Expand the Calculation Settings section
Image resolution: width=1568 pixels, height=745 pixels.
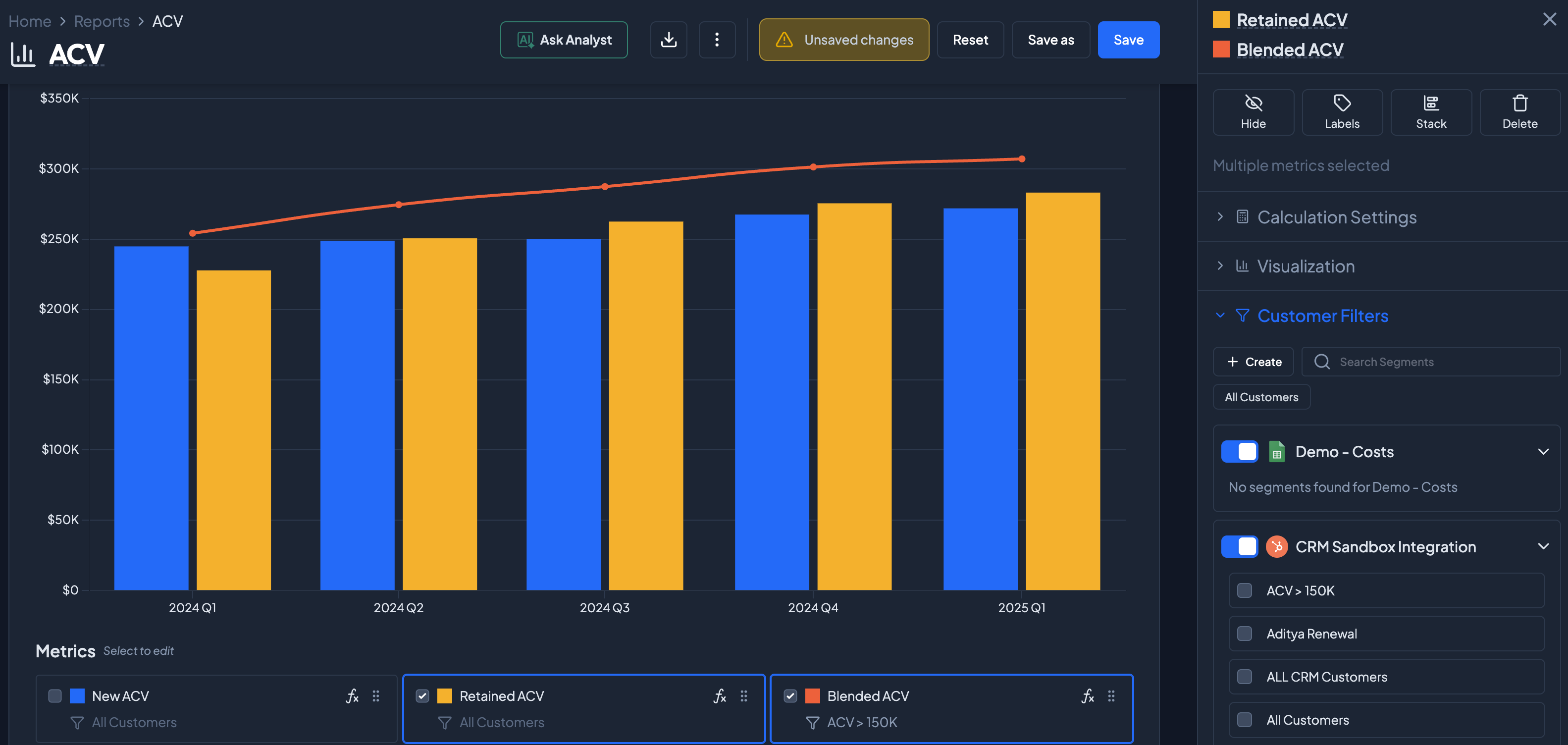[1337, 217]
